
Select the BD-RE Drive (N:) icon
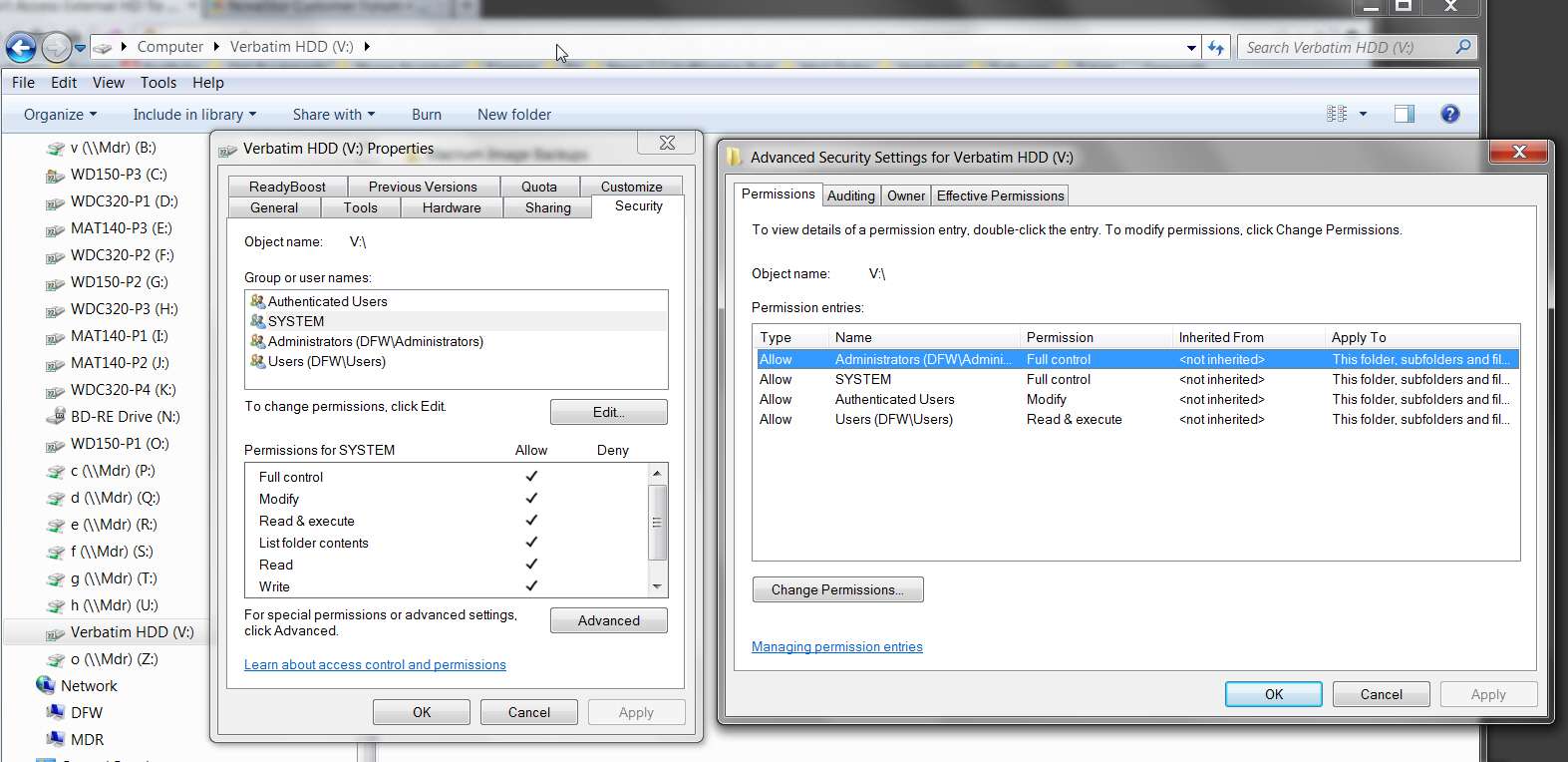[x=56, y=417]
